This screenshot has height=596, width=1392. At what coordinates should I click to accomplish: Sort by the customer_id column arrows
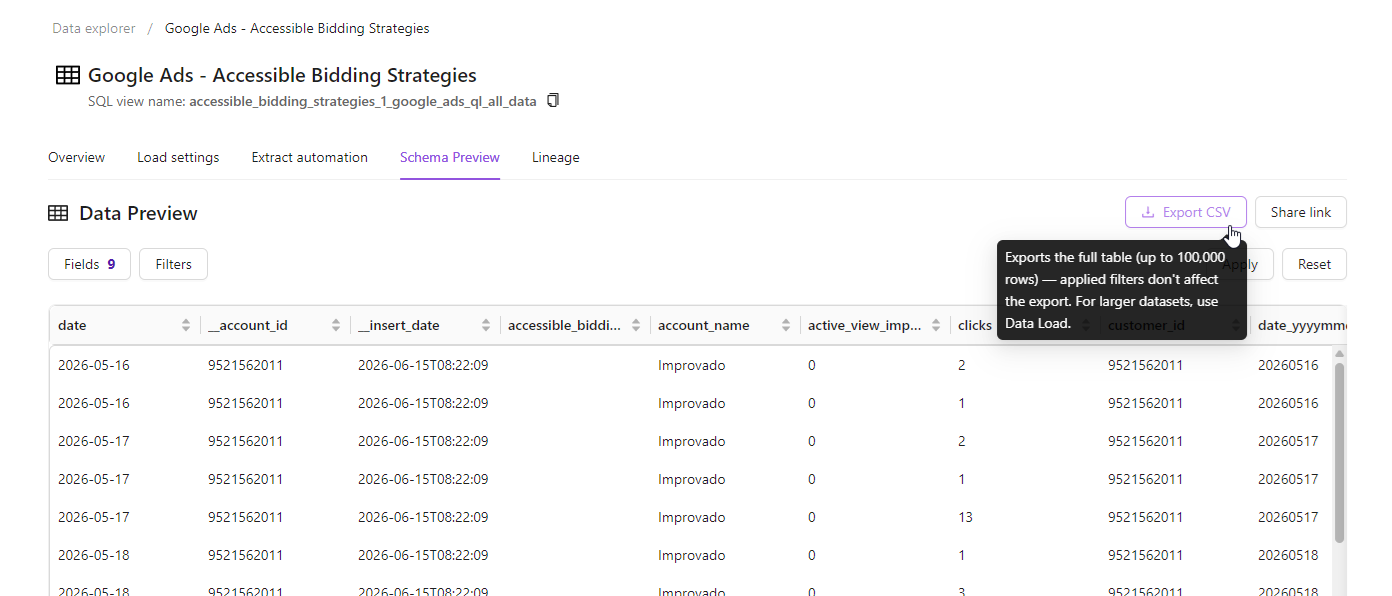point(1236,325)
